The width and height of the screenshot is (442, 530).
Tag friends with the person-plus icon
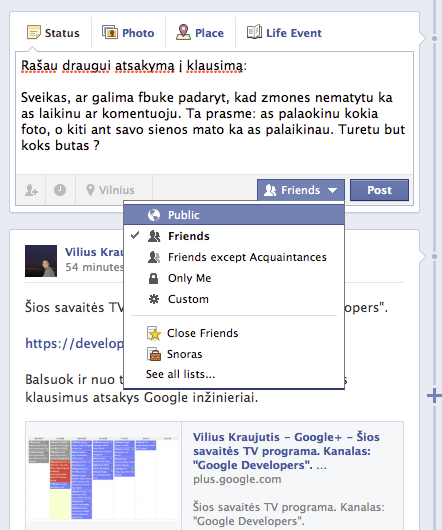tap(31, 190)
